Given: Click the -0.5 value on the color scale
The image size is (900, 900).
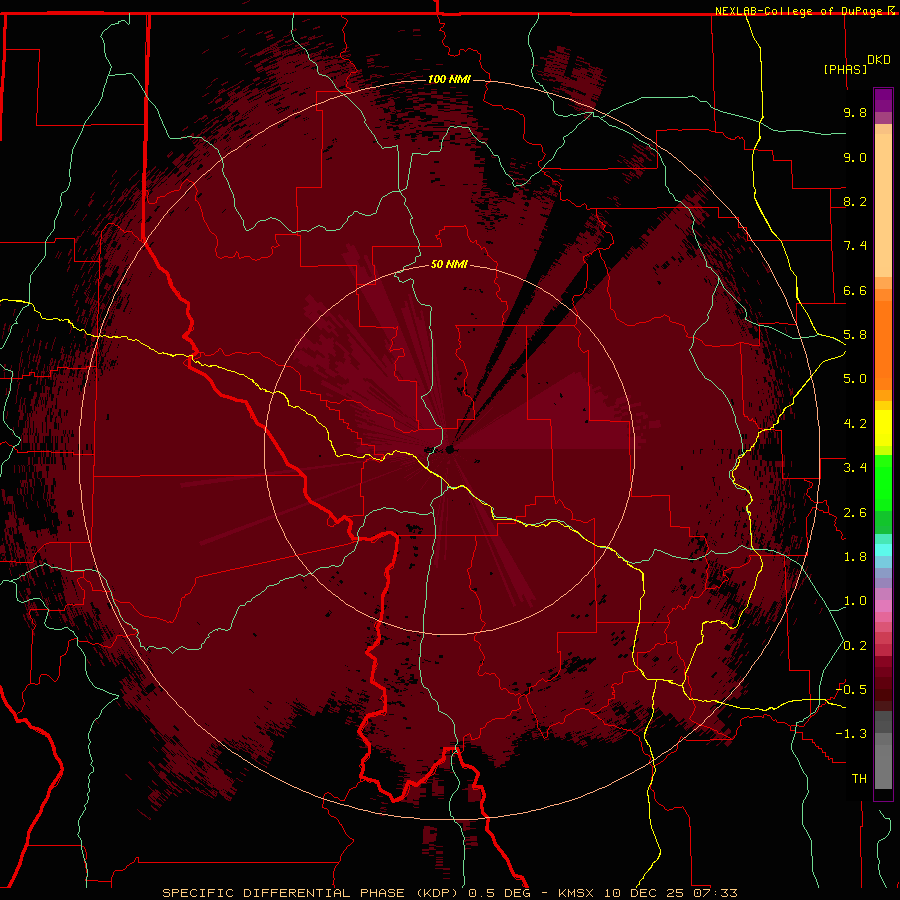Looking at the screenshot, I should [x=851, y=690].
